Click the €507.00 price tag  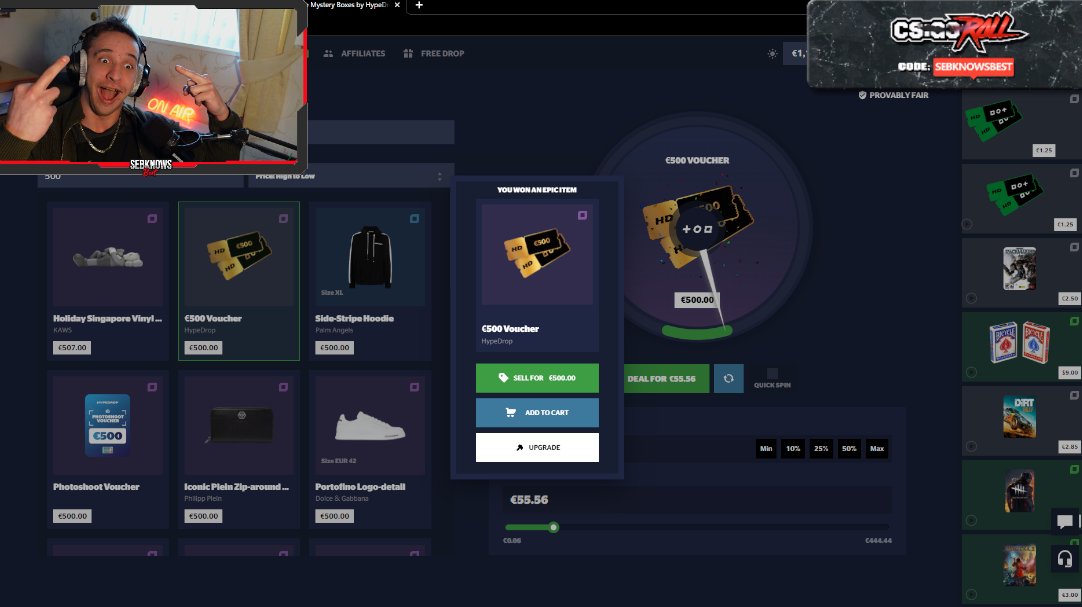(x=72, y=348)
